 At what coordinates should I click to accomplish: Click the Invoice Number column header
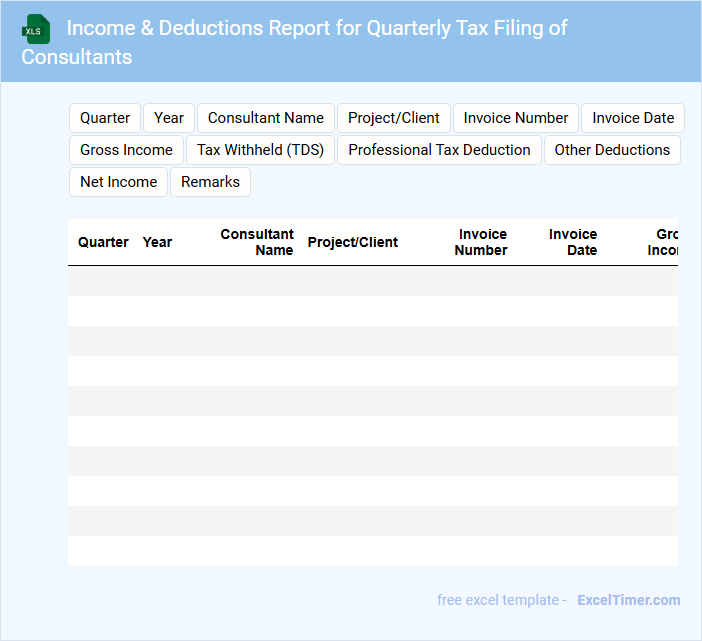click(x=481, y=242)
